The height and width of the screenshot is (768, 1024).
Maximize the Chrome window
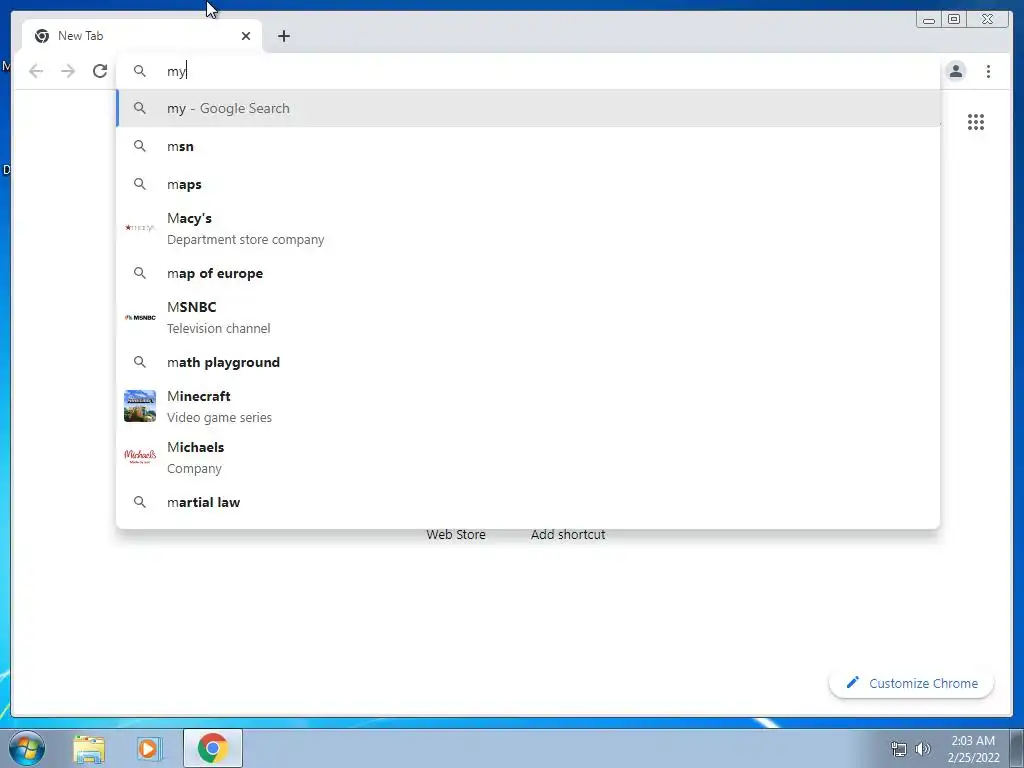(954, 20)
